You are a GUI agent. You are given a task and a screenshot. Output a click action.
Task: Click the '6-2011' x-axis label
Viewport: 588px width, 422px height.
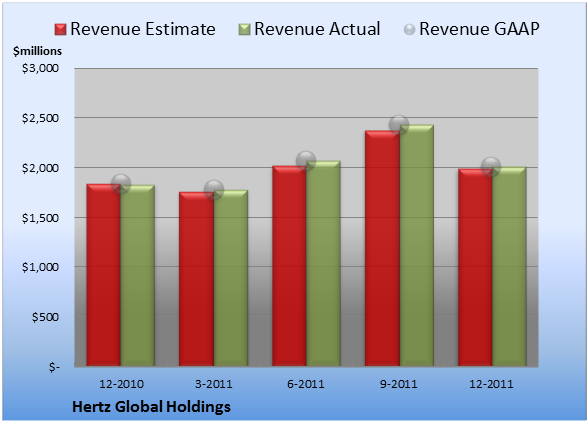click(x=306, y=384)
